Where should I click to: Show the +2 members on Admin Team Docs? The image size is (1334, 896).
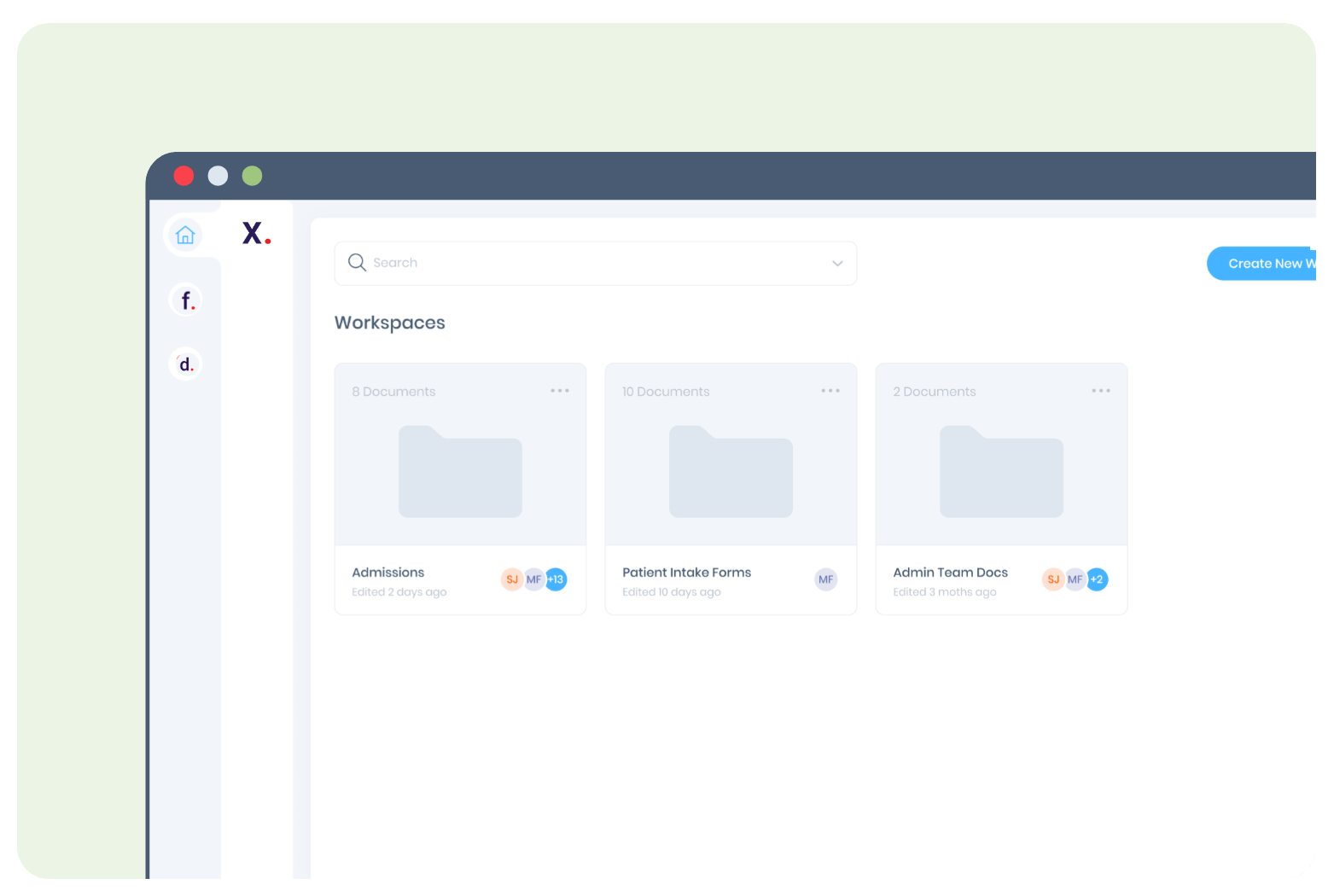(1098, 579)
